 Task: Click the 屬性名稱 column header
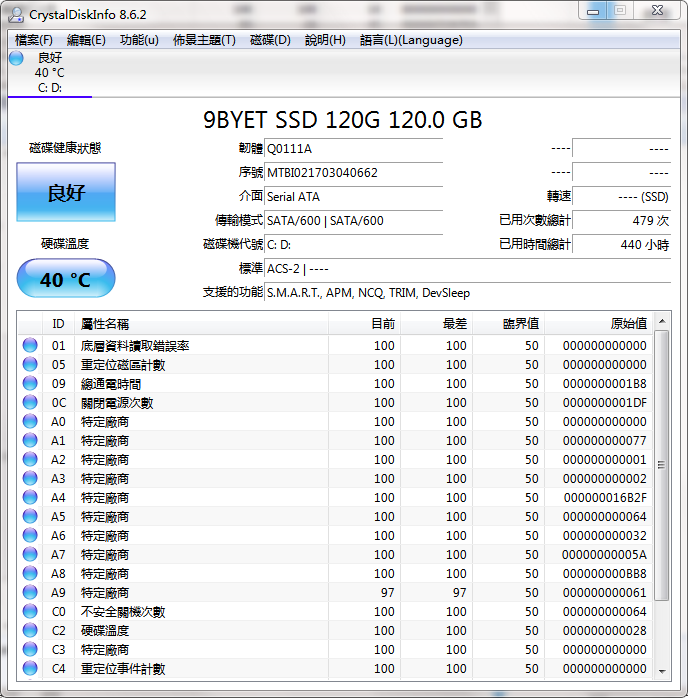pyautogui.click(x=201, y=324)
